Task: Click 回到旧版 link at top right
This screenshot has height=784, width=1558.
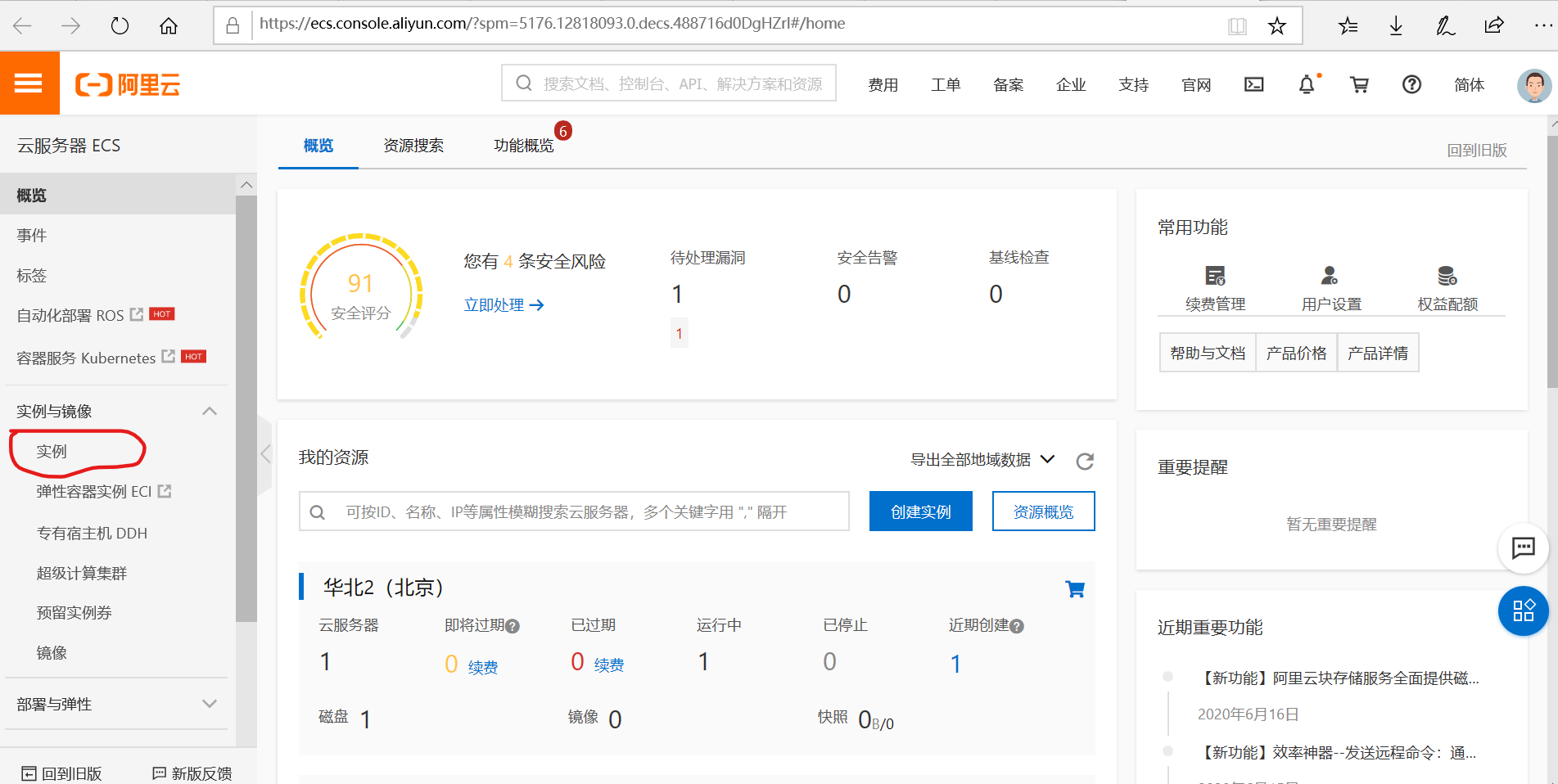Action: [1477, 150]
